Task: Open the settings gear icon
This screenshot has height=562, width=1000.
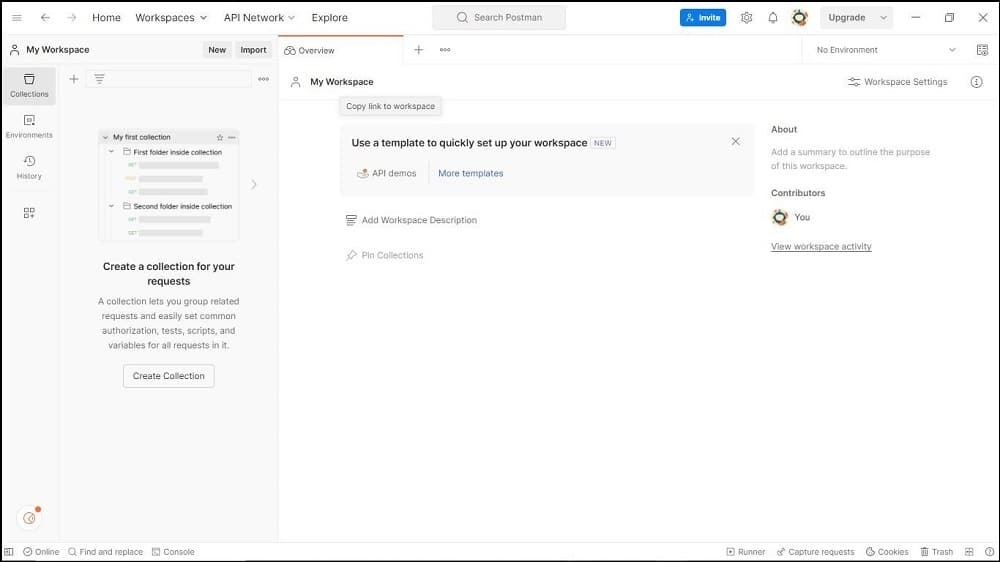Action: coord(746,18)
